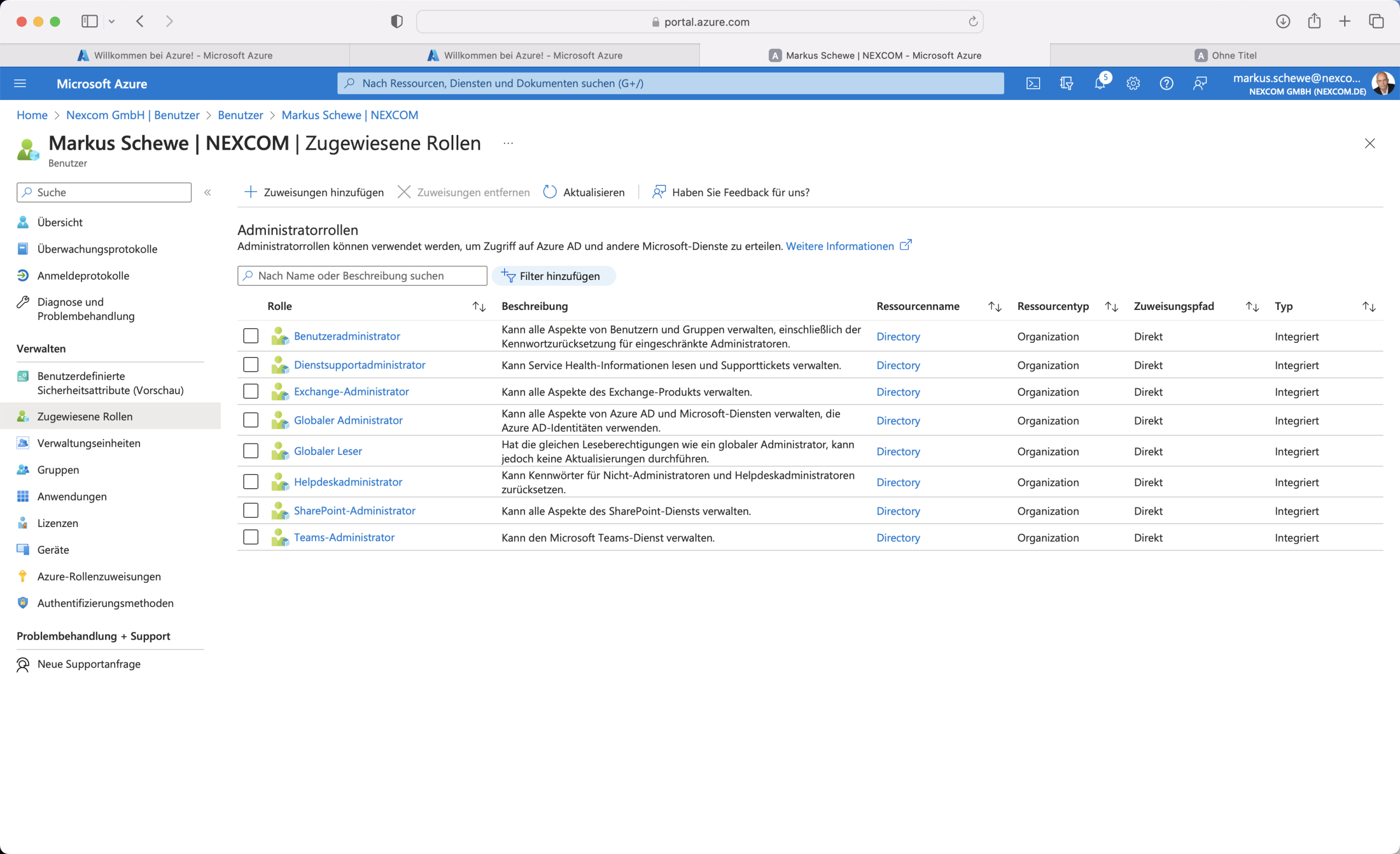Close the Zugewiesene Rollen blade
Viewport: 1400px width, 854px height.
coord(1370,144)
